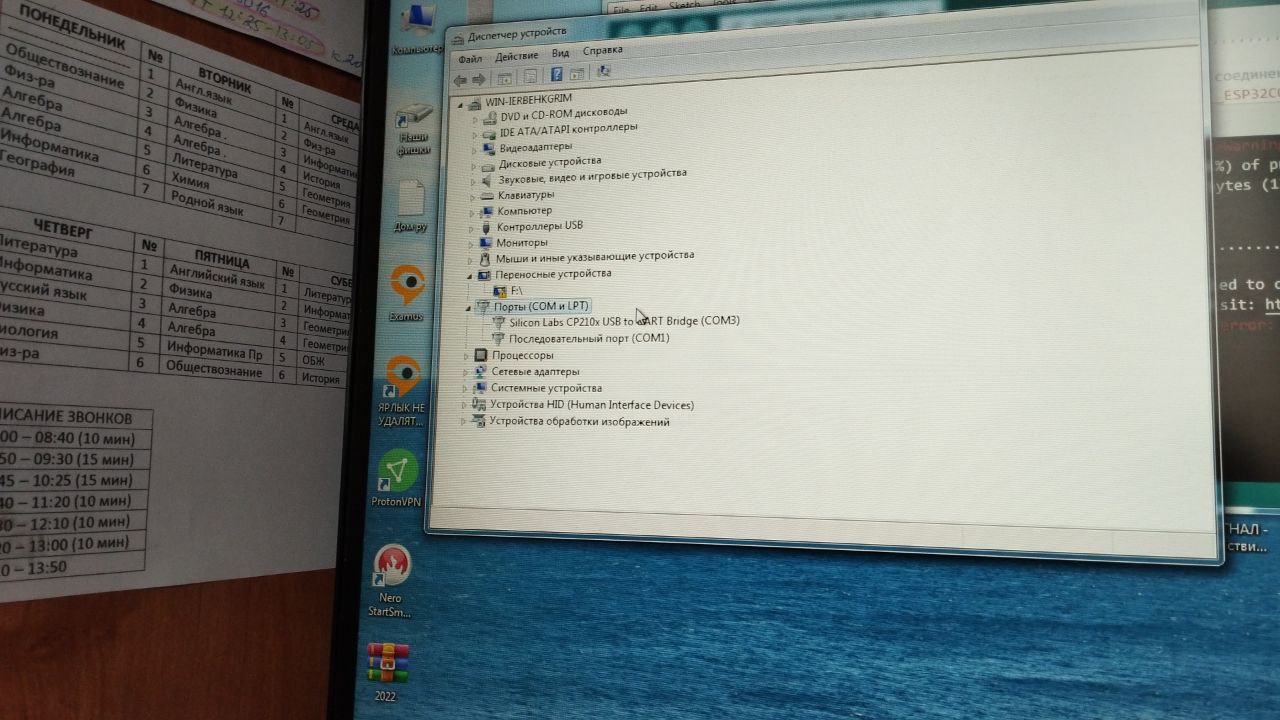Expand DVD и CD-ROM дисководы
The height and width of the screenshot is (720, 1280).
pos(476,119)
